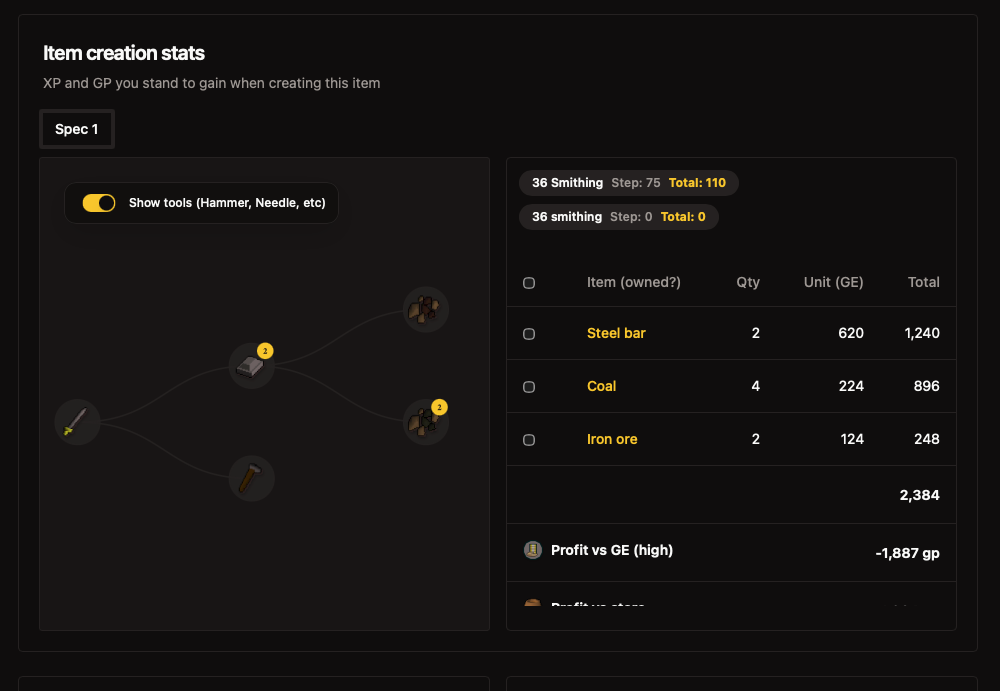Open the Steel bar item link
The height and width of the screenshot is (691, 1000).
pyautogui.click(x=616, y=333)
